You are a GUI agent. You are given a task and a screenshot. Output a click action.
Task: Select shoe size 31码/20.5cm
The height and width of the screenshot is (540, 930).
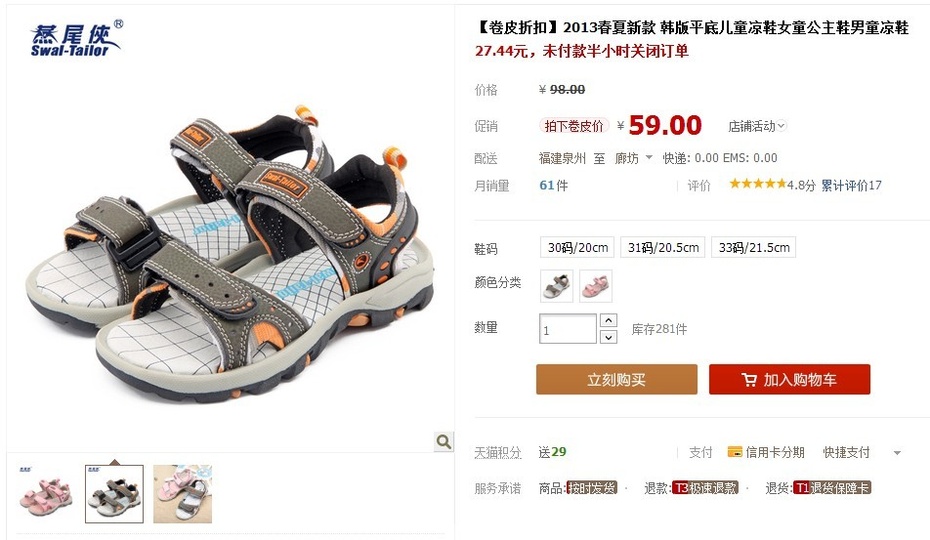tap(663, 247)
